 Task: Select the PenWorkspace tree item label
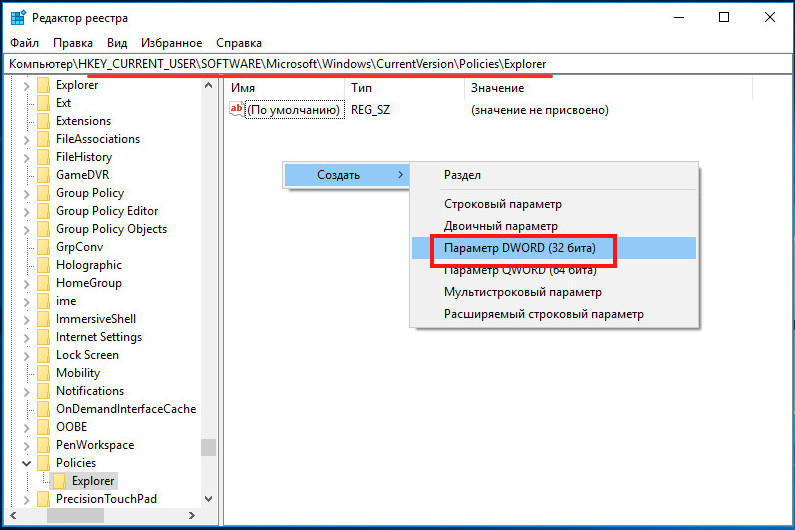pyautogui.click(x=95, y=445)
